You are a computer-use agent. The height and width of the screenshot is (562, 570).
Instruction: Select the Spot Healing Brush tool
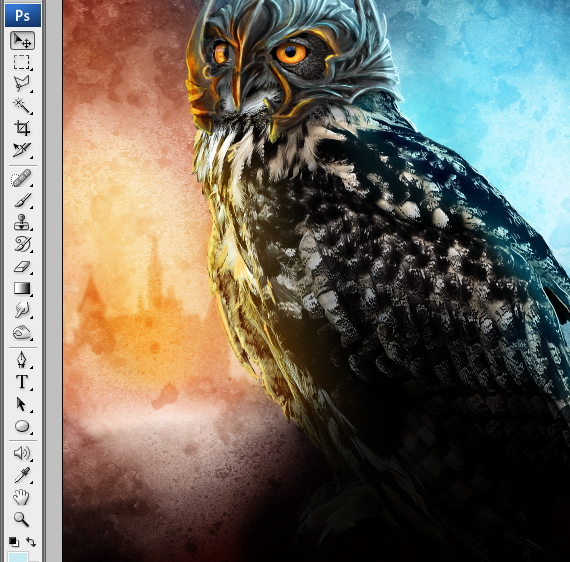[x=22, y=178]
